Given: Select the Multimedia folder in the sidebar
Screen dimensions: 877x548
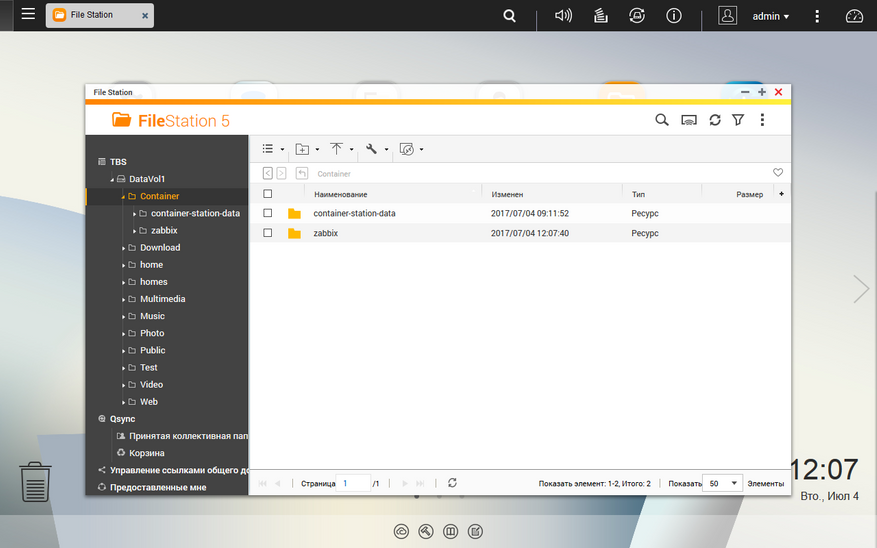Looking at the screenshot, I should tap(162, 299).
